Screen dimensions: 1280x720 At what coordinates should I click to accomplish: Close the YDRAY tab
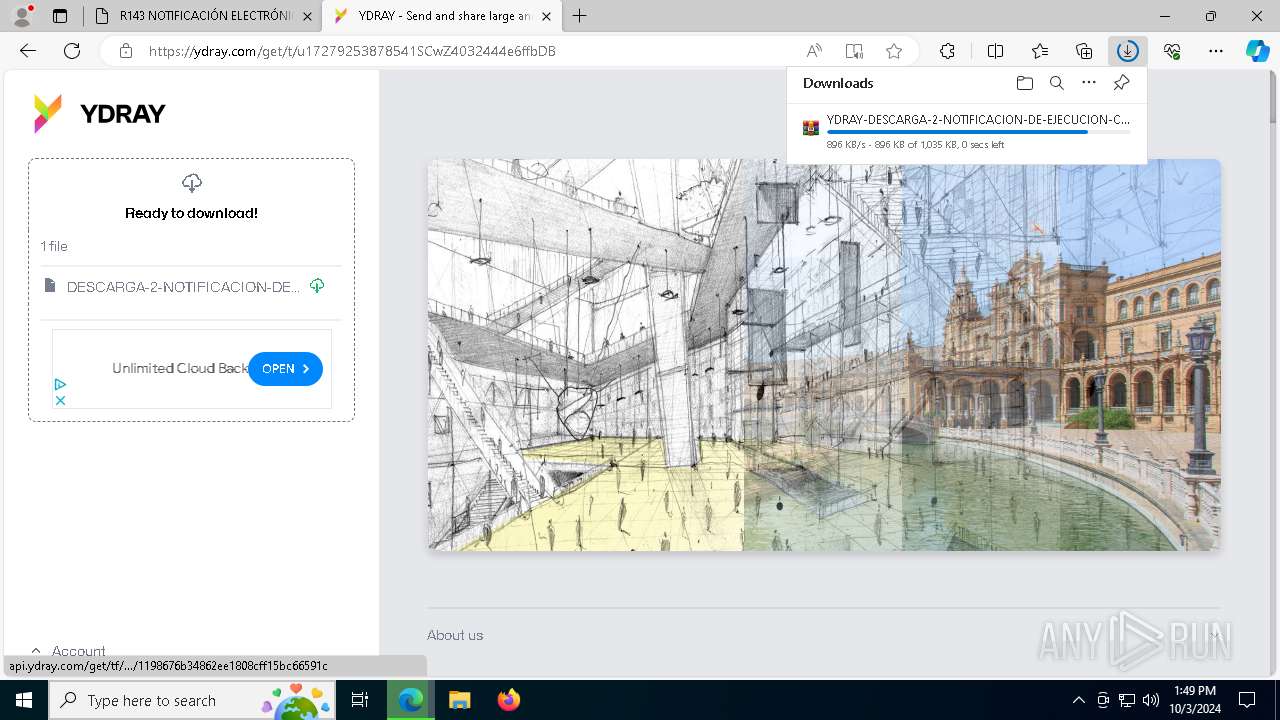coord(546,16)
